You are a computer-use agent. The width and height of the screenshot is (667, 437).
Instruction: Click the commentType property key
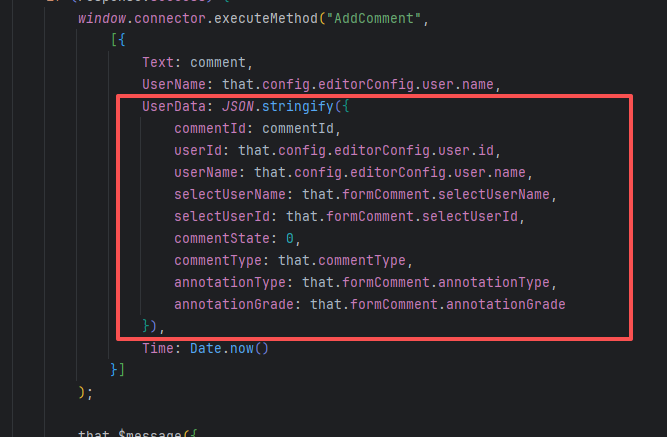tap(219, 260)
